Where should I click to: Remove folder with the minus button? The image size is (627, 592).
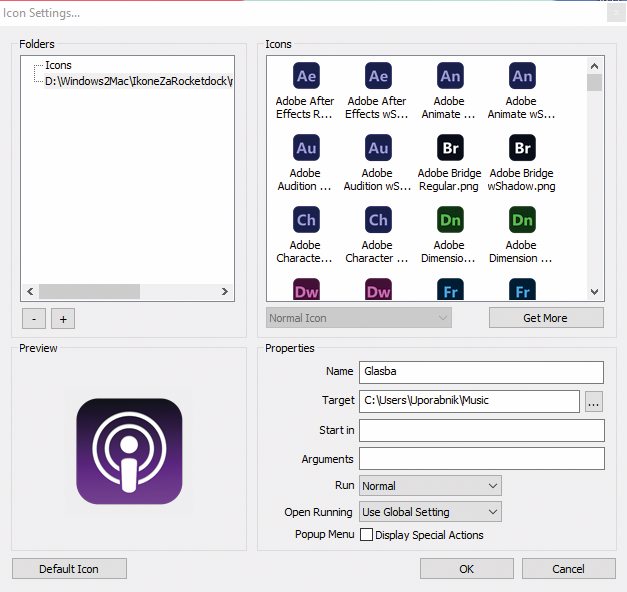[34, 319]
